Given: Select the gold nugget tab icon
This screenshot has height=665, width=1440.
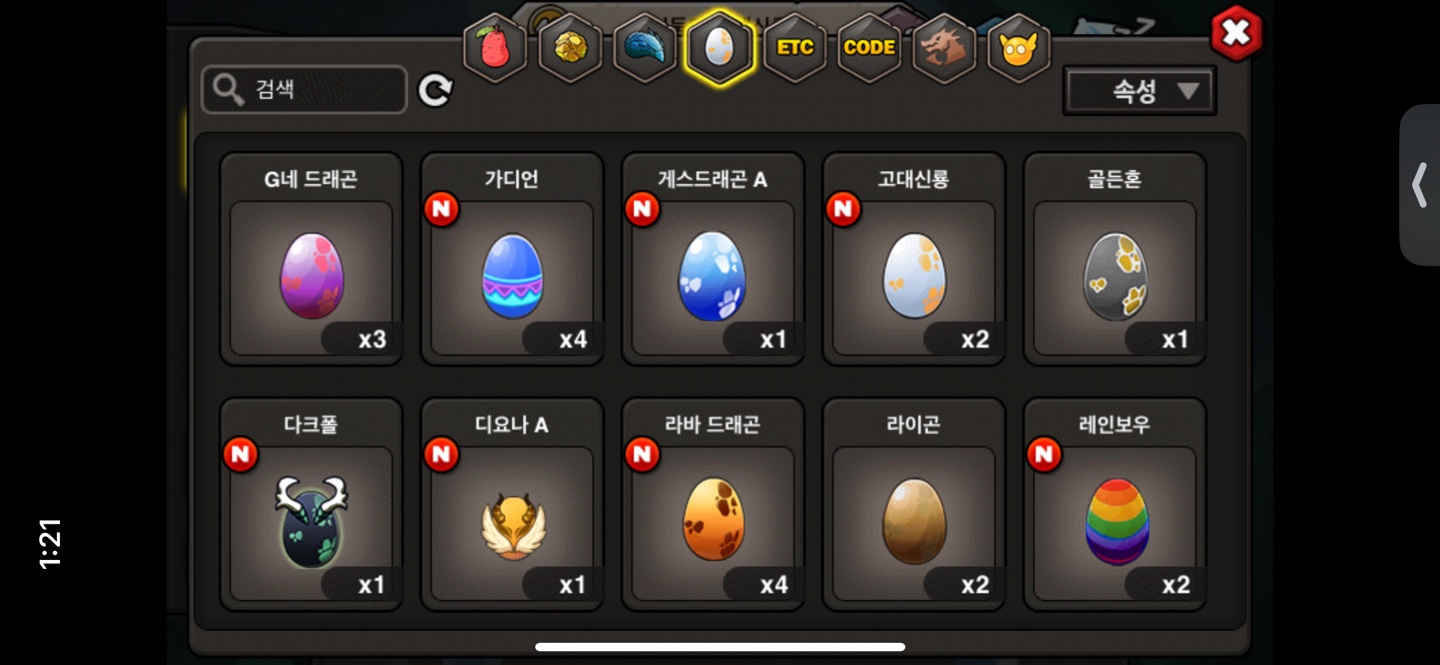Looking at the screenshot, I should pyautogui.click(x=570, y=47).
